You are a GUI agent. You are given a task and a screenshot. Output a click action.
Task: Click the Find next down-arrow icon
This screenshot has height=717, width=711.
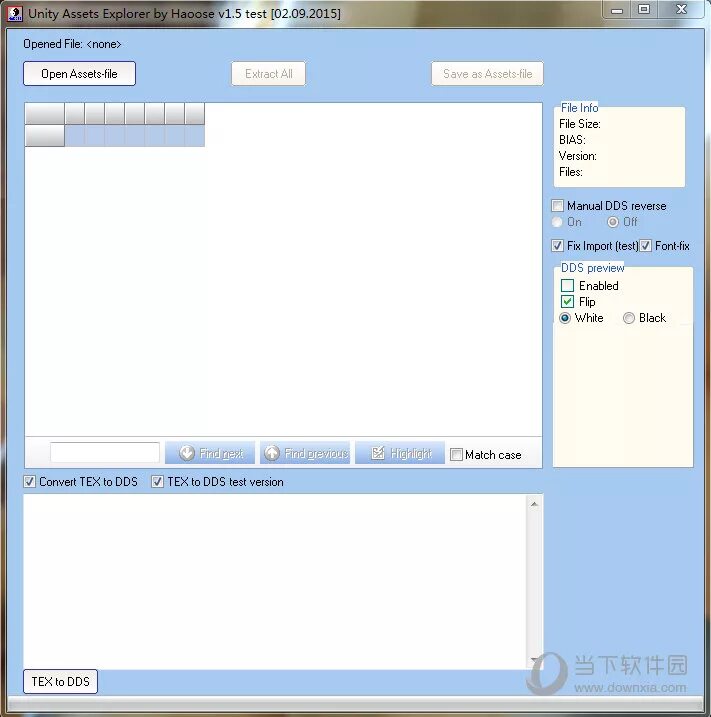coord(187,453)
